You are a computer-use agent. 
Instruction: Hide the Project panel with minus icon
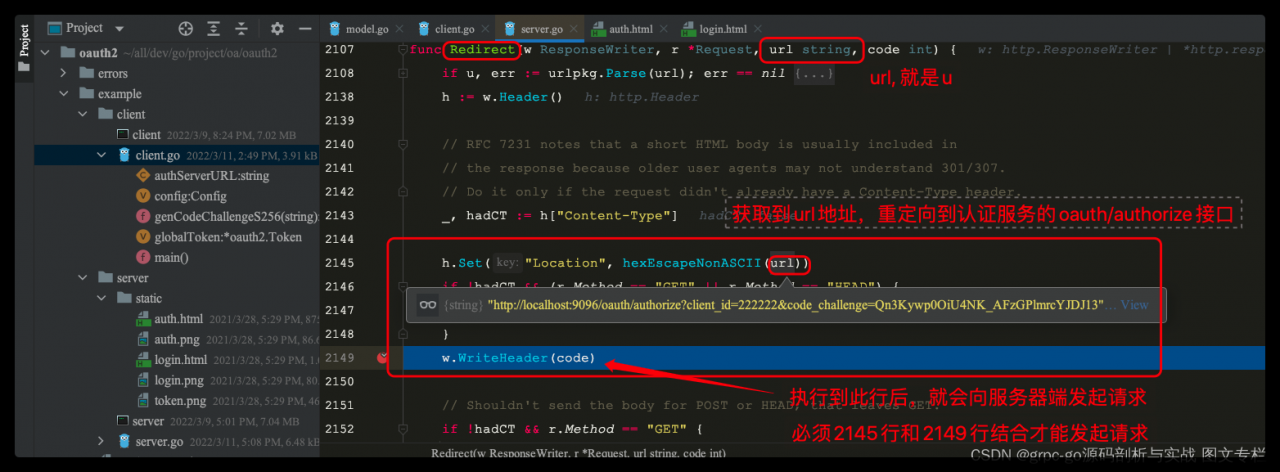click(304, 29)
